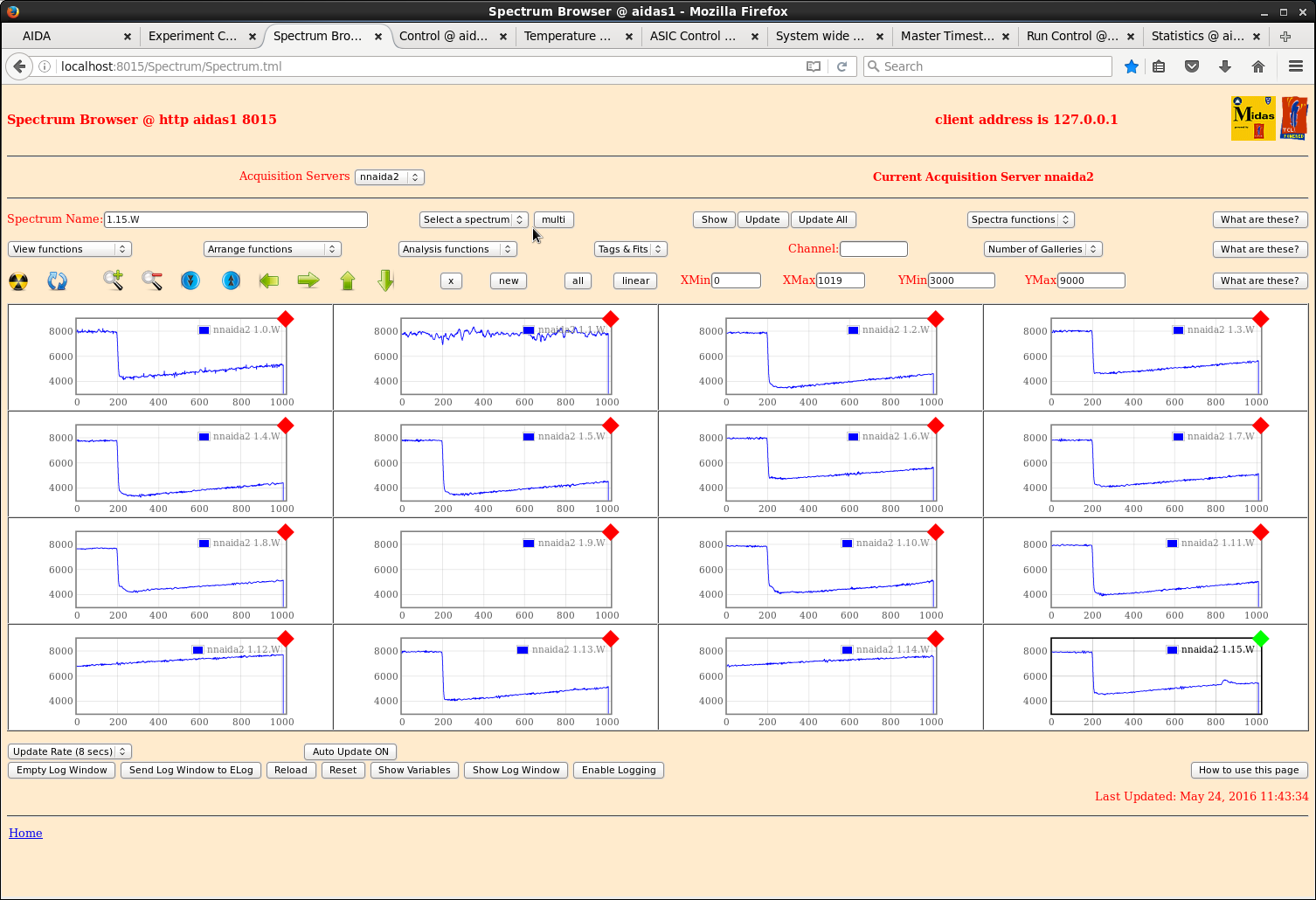Click the green right arrow icon
The width and height of the screenshot is (1316, 900).
point(308,280)
